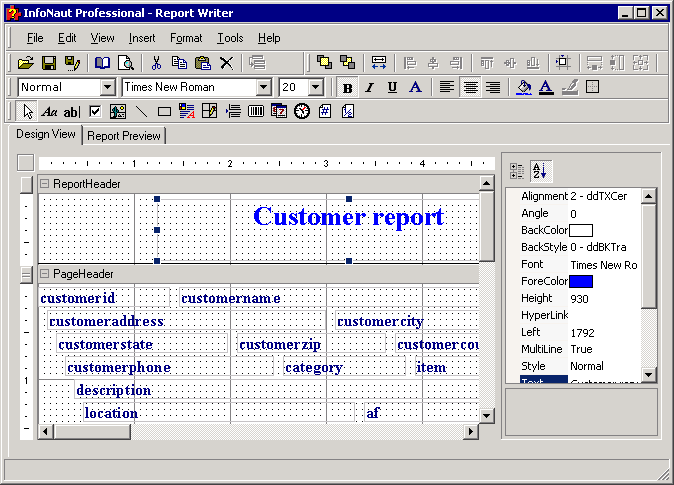Select the Customer report title label
This screenshot has width=674, height=485.
pyautogui.click(x=348, y=216)
